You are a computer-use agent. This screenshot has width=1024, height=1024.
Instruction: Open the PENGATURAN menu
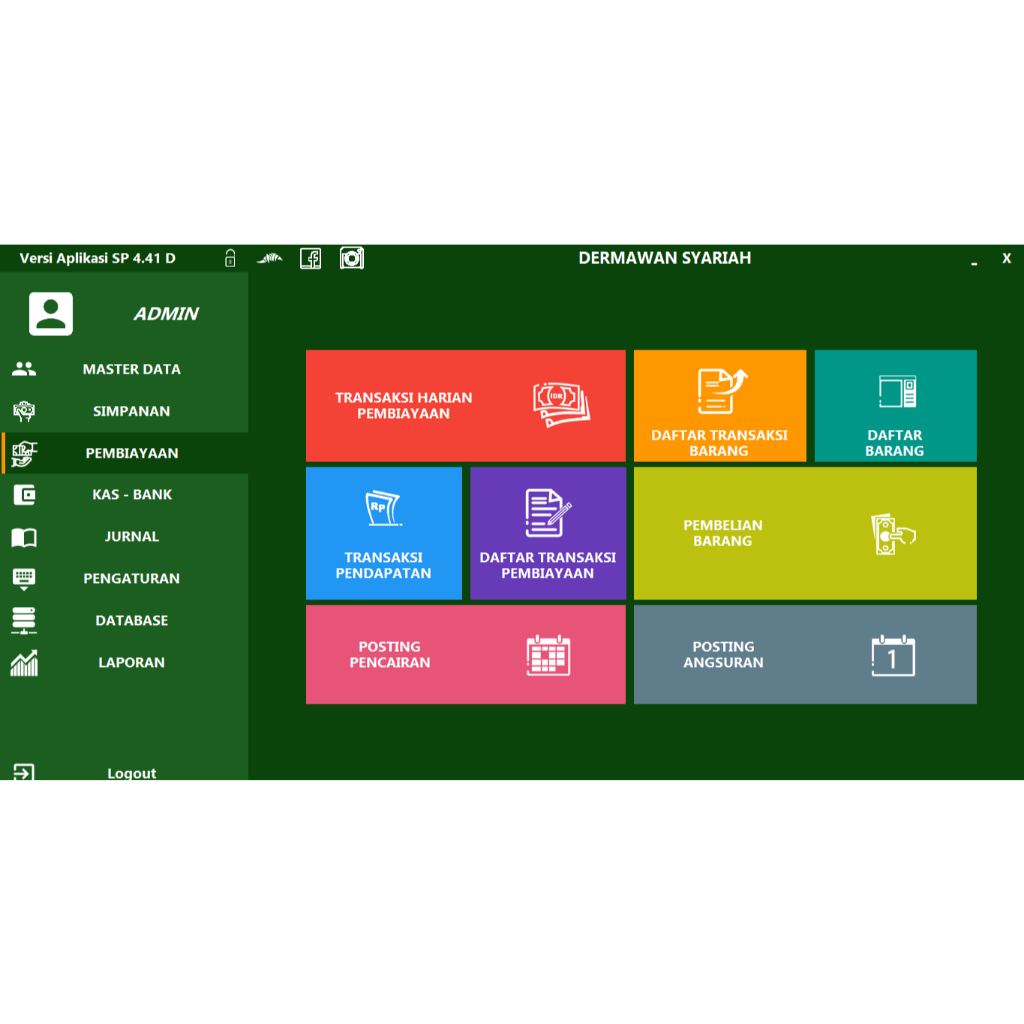pos(124,579)
